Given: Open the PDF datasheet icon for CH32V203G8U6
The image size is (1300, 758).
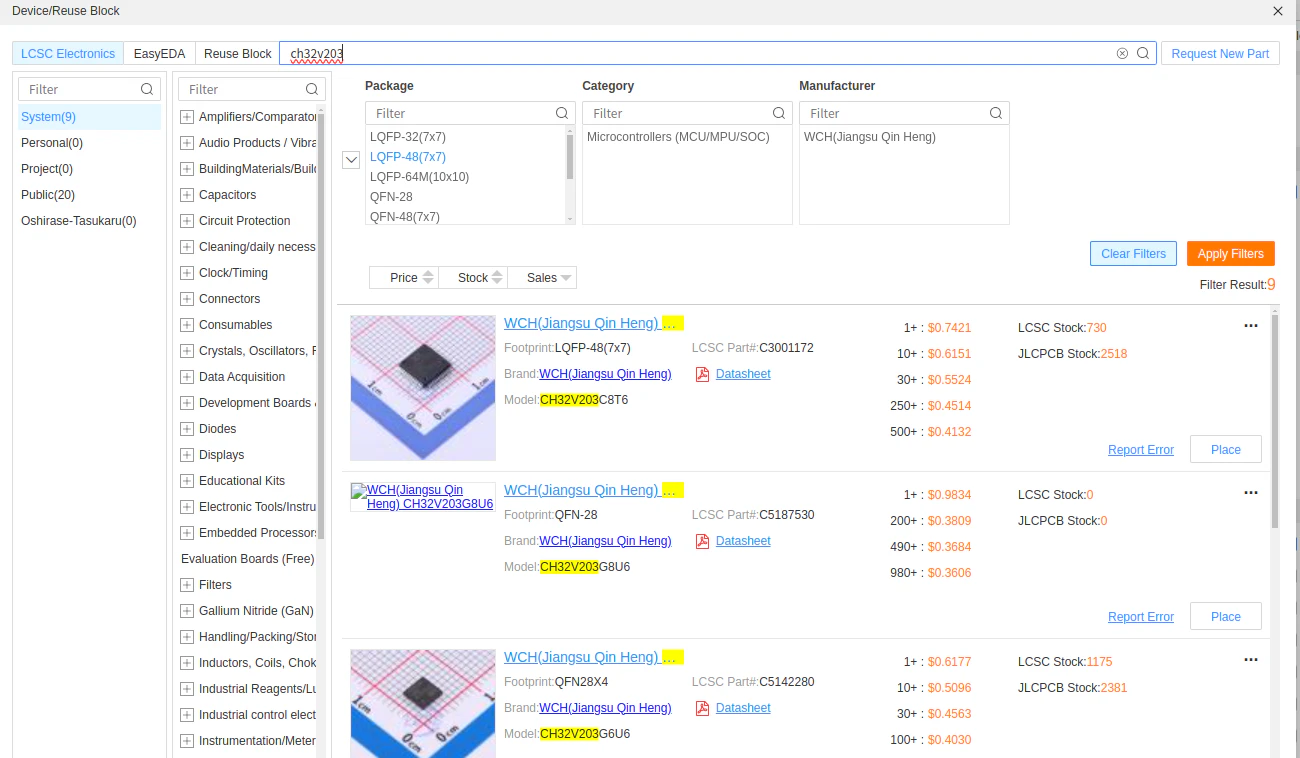Looking at the screenshot, I should 702,541.
